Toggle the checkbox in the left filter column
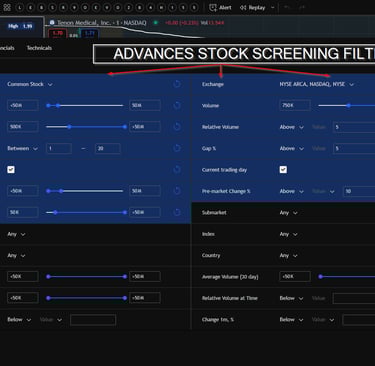Viewport: 375px width, 366px height. [11, 170]
